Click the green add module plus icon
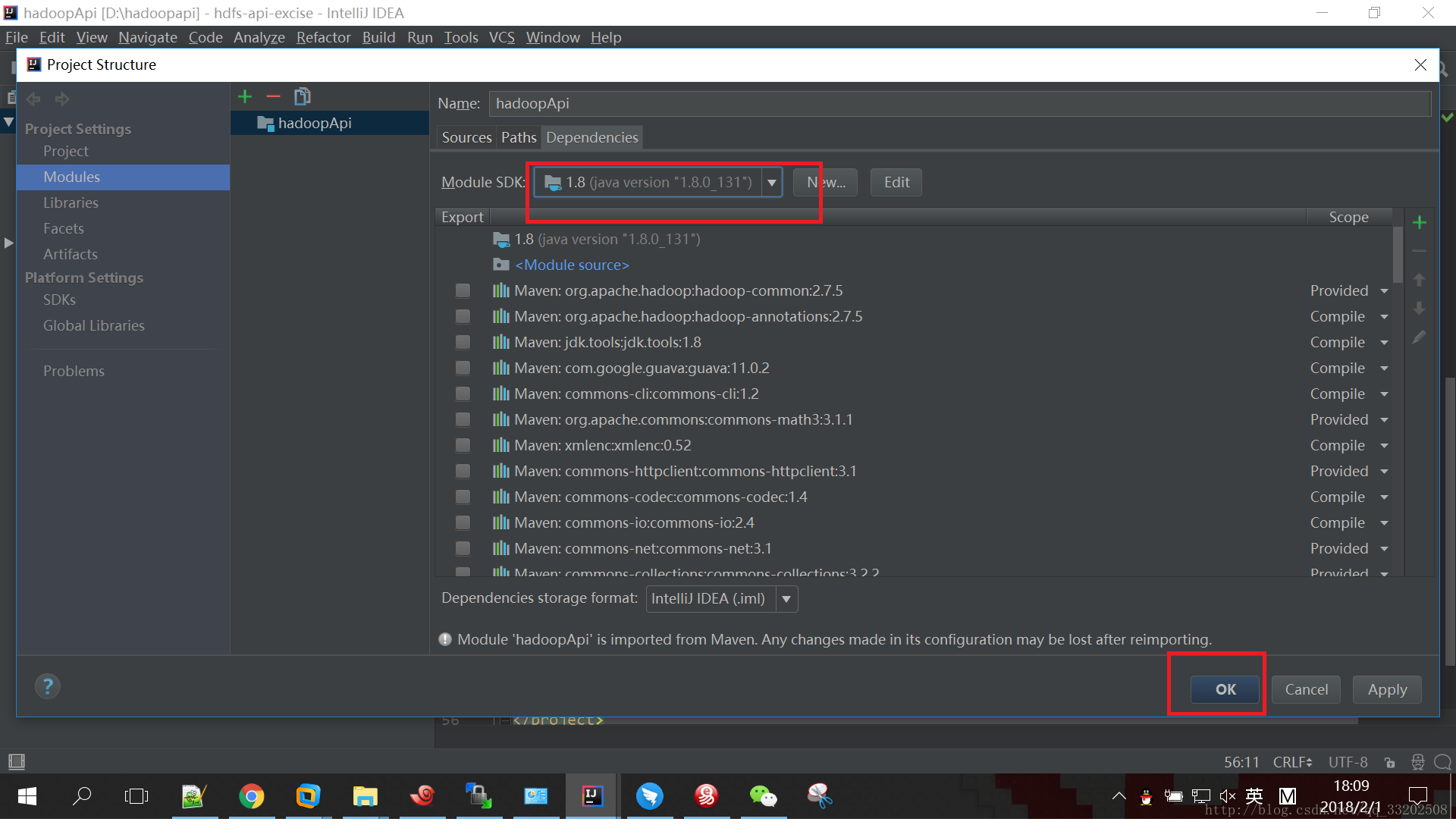Viewport: 1456px width, 825px height. click(x=244, y=96)
